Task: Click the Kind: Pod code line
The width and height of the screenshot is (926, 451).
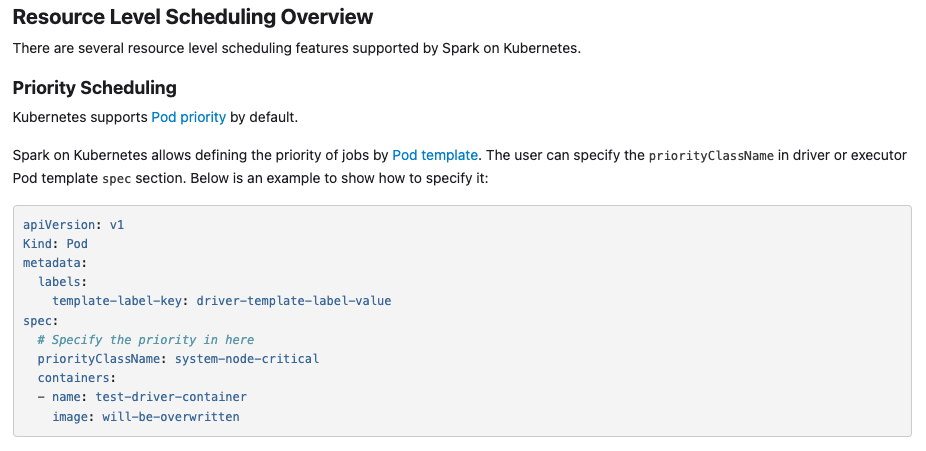Action: [x=56, y=244]
